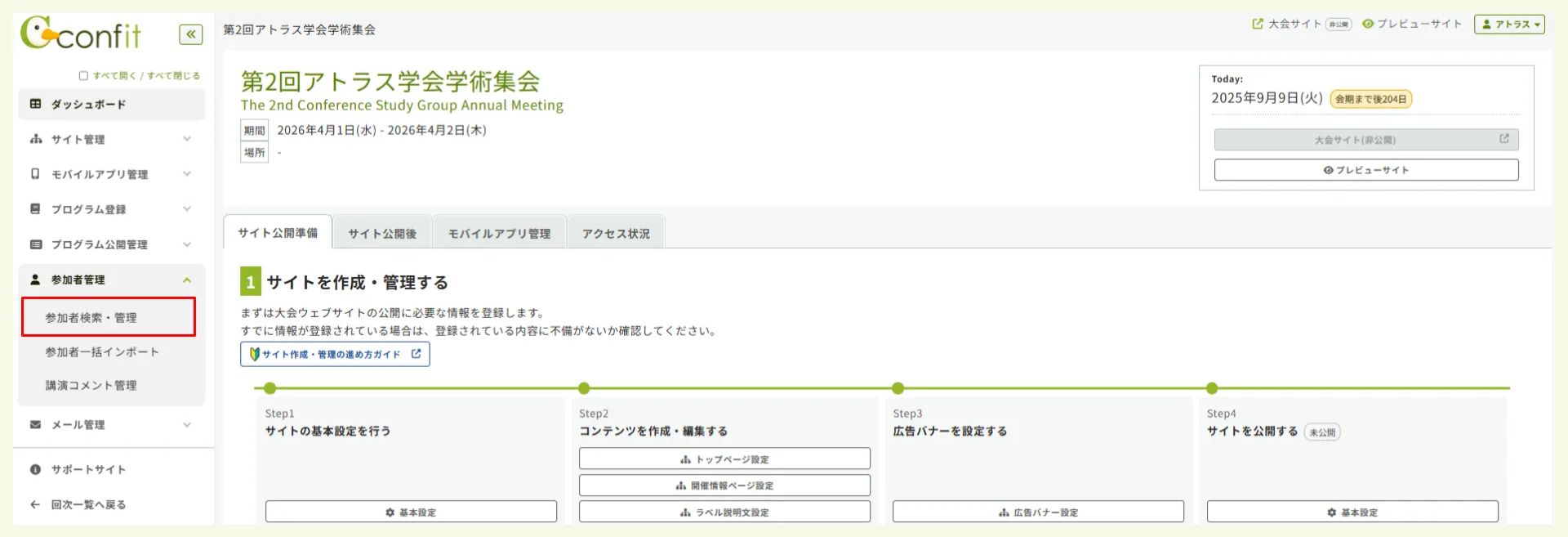Click the メール管理 envelope icon
Image resolution: width=1568 pixels, height=537 pixels.
tap(35, 425)
